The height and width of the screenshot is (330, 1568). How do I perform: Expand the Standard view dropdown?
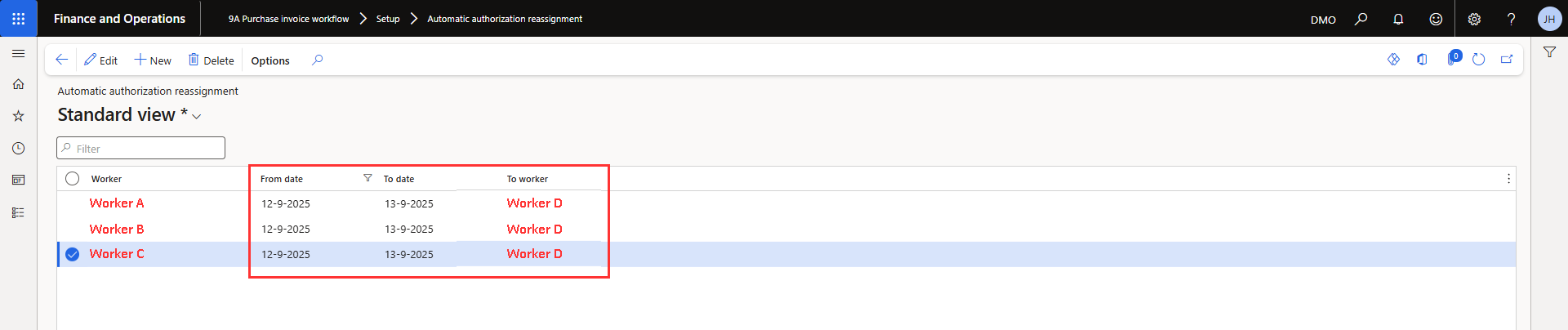[197, 116]
